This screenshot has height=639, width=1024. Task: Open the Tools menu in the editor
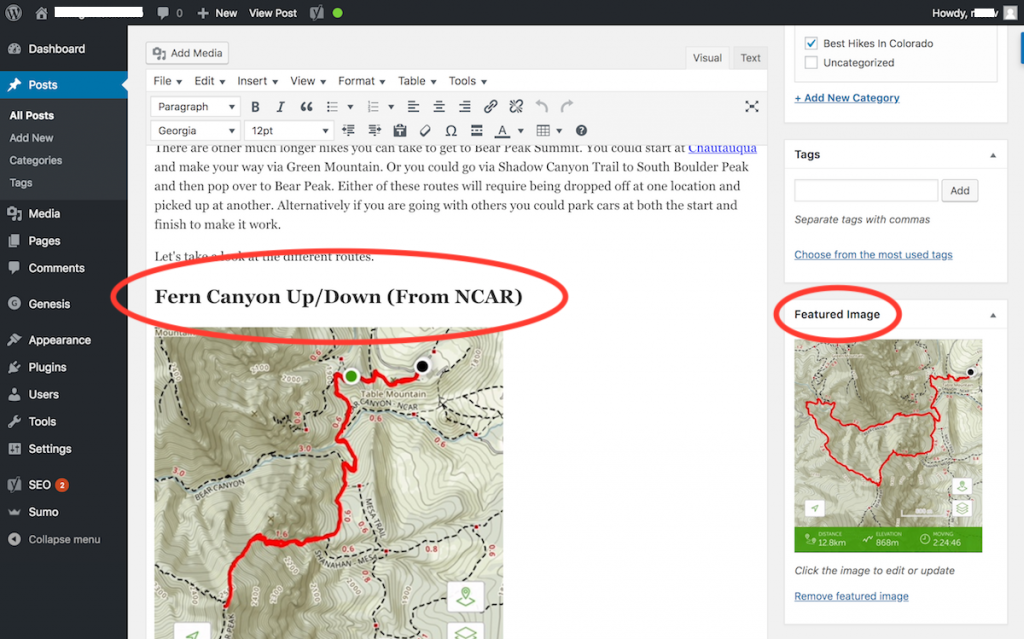(468, 81)
